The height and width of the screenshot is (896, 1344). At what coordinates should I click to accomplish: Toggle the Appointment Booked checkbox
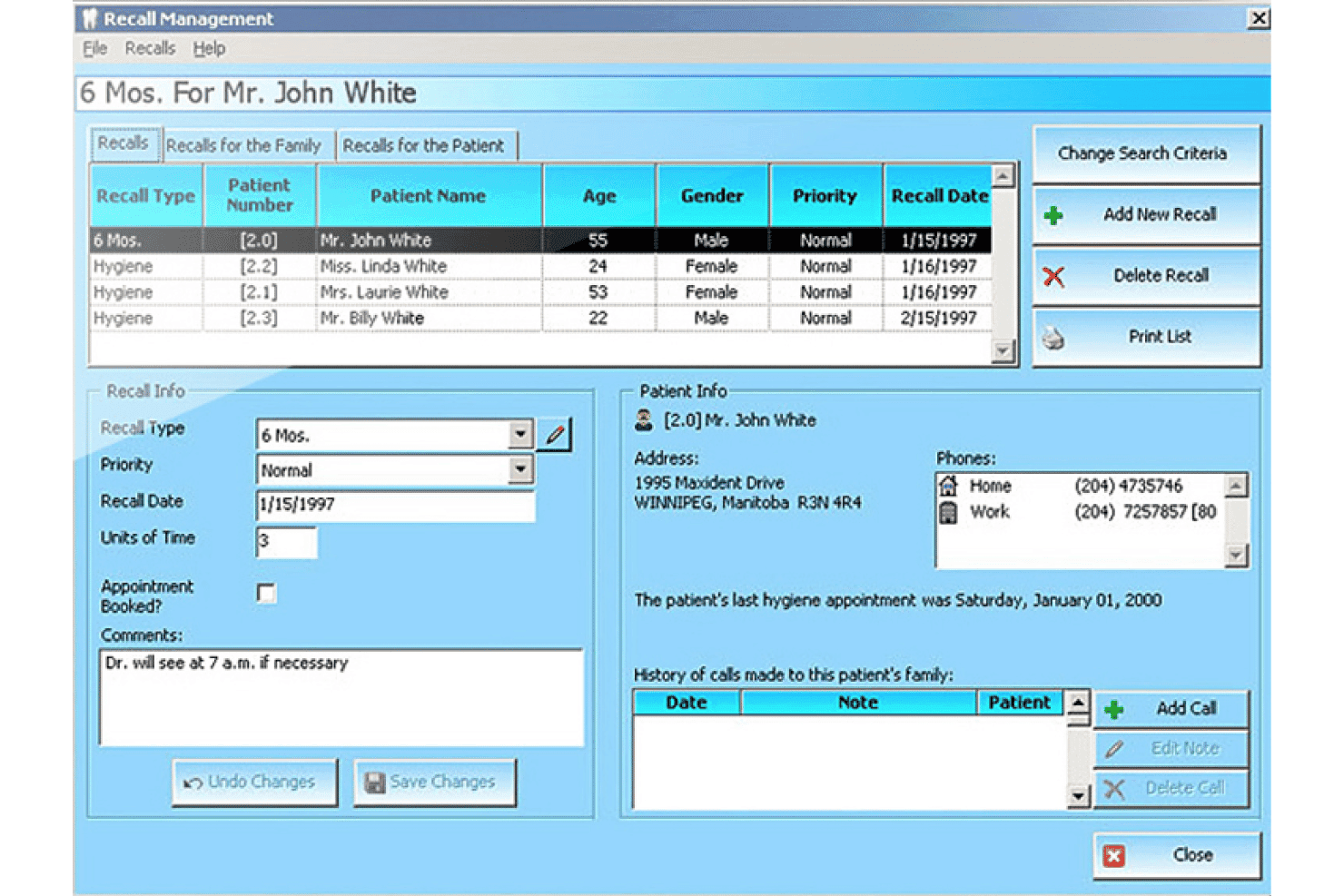pos(266,593)
